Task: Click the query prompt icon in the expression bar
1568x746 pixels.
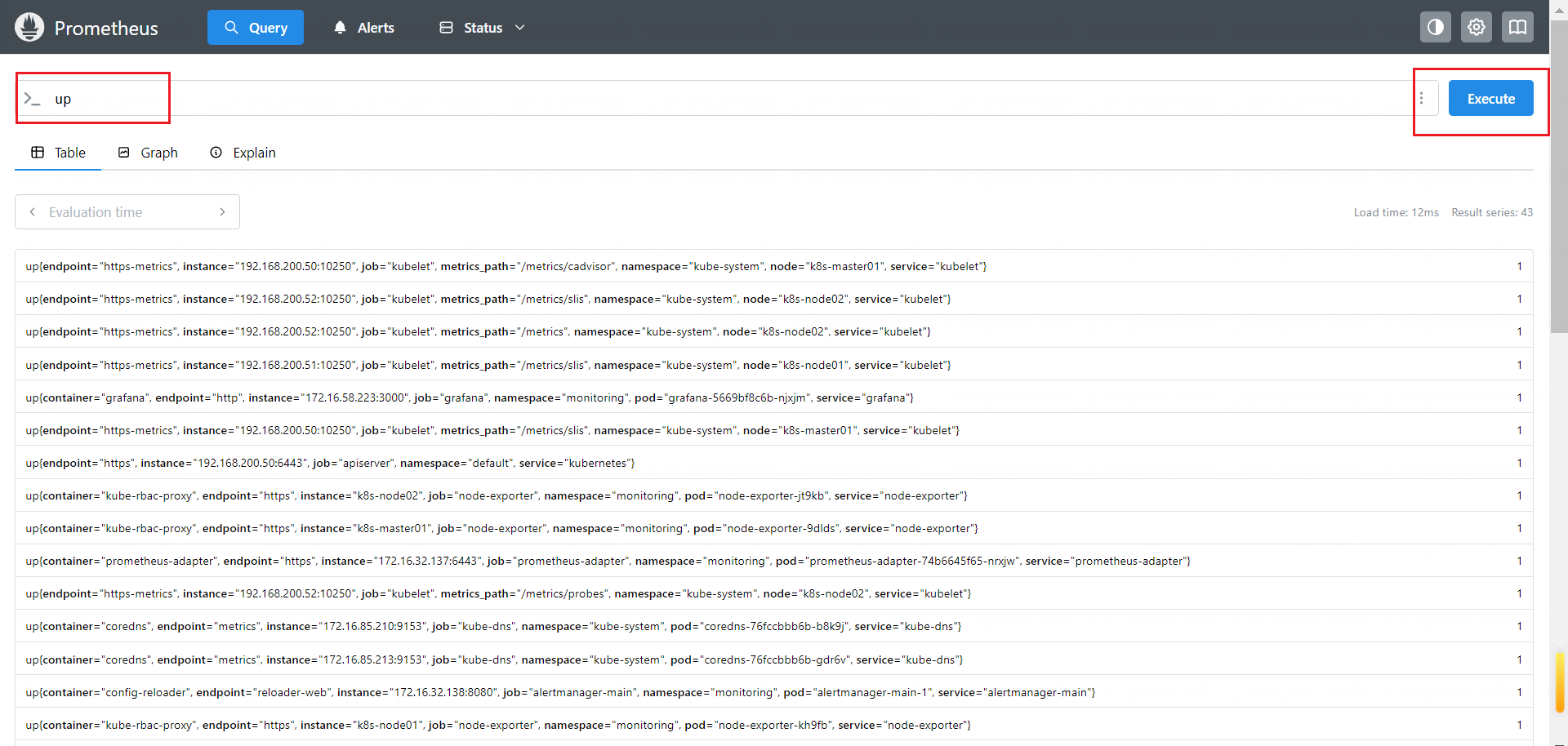Action: [x=32, y=99]
